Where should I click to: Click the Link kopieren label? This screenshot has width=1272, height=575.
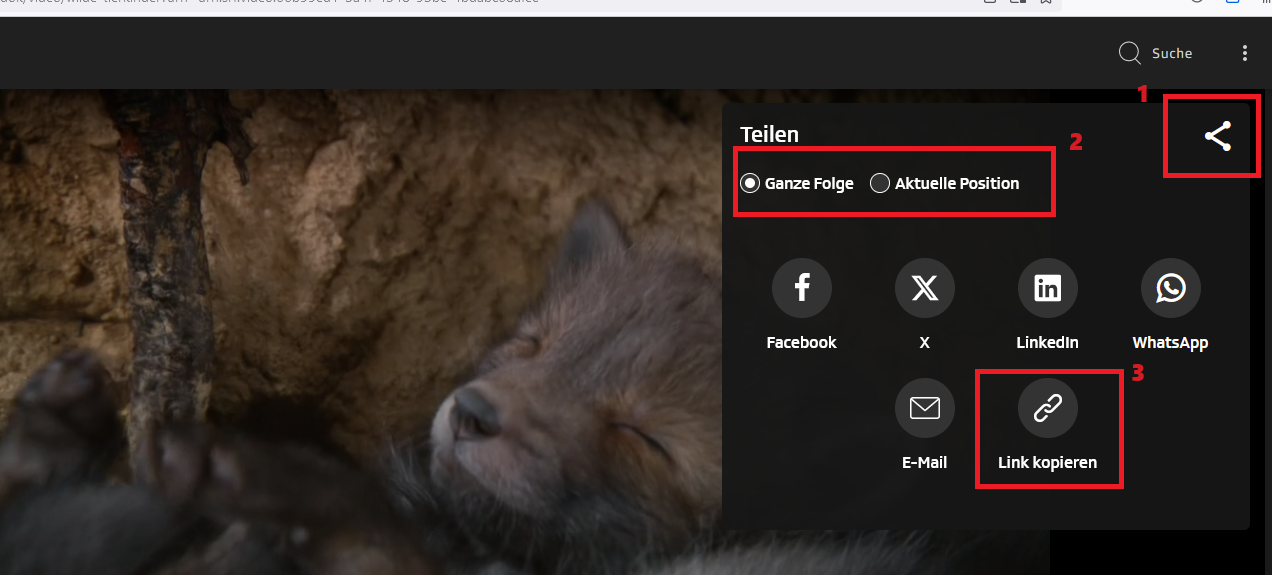[x=1047, y=463]
